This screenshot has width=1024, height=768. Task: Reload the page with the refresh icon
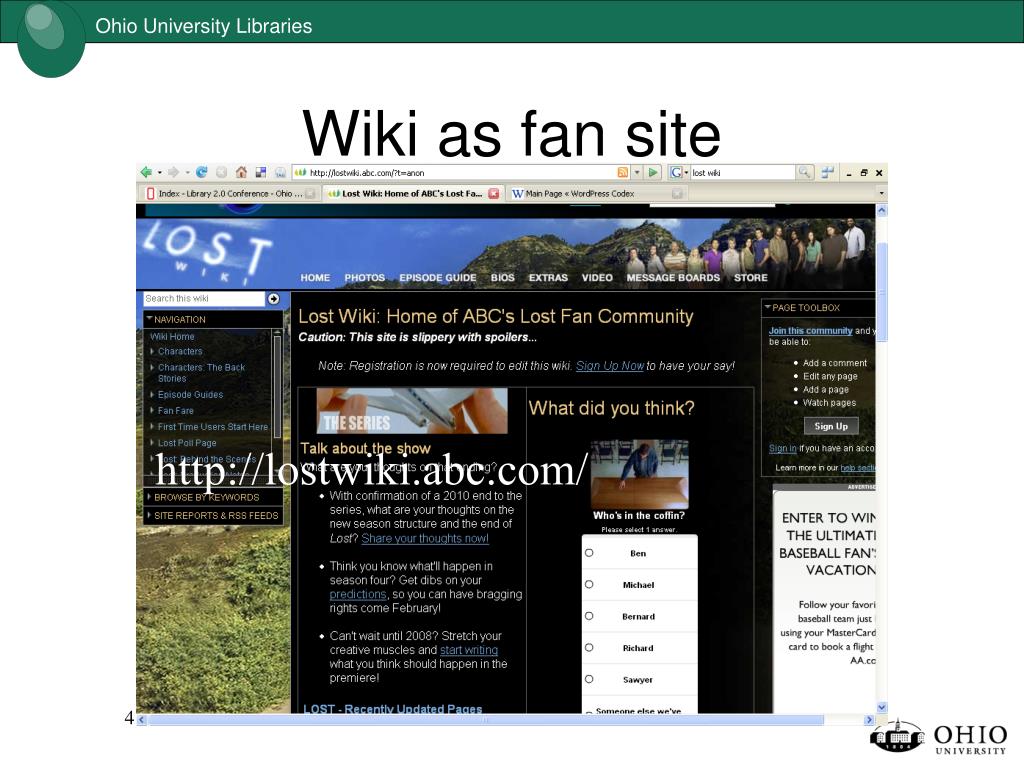tap(202, 172)
